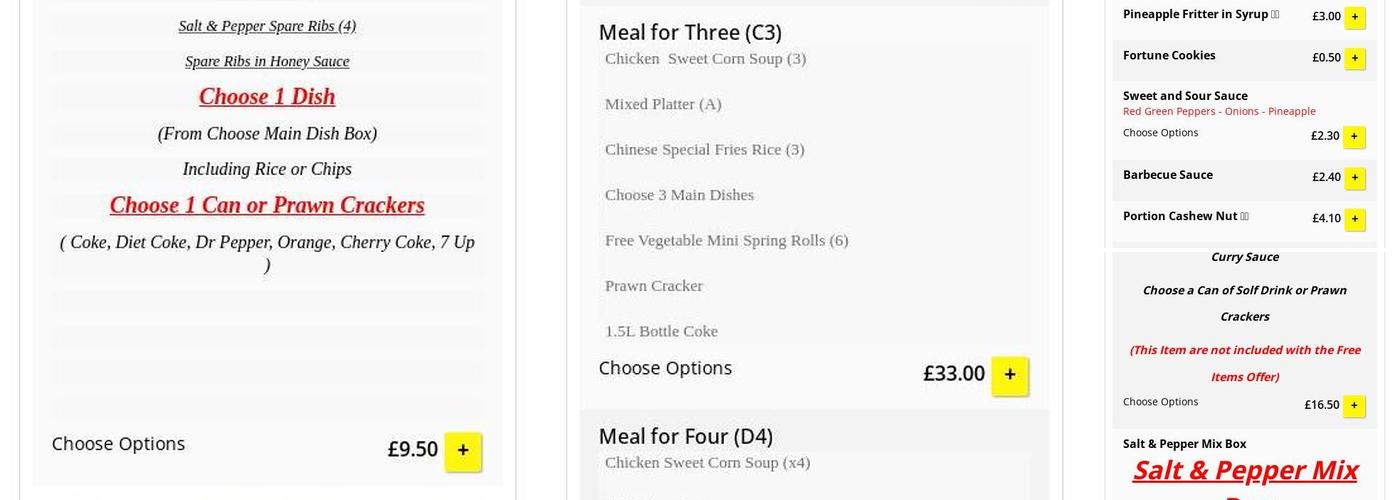Screen dimensions: 1400x500
Task: Add Meal for Three (C3) to order
Action: pyautogui.click(x=1010, y=375)
